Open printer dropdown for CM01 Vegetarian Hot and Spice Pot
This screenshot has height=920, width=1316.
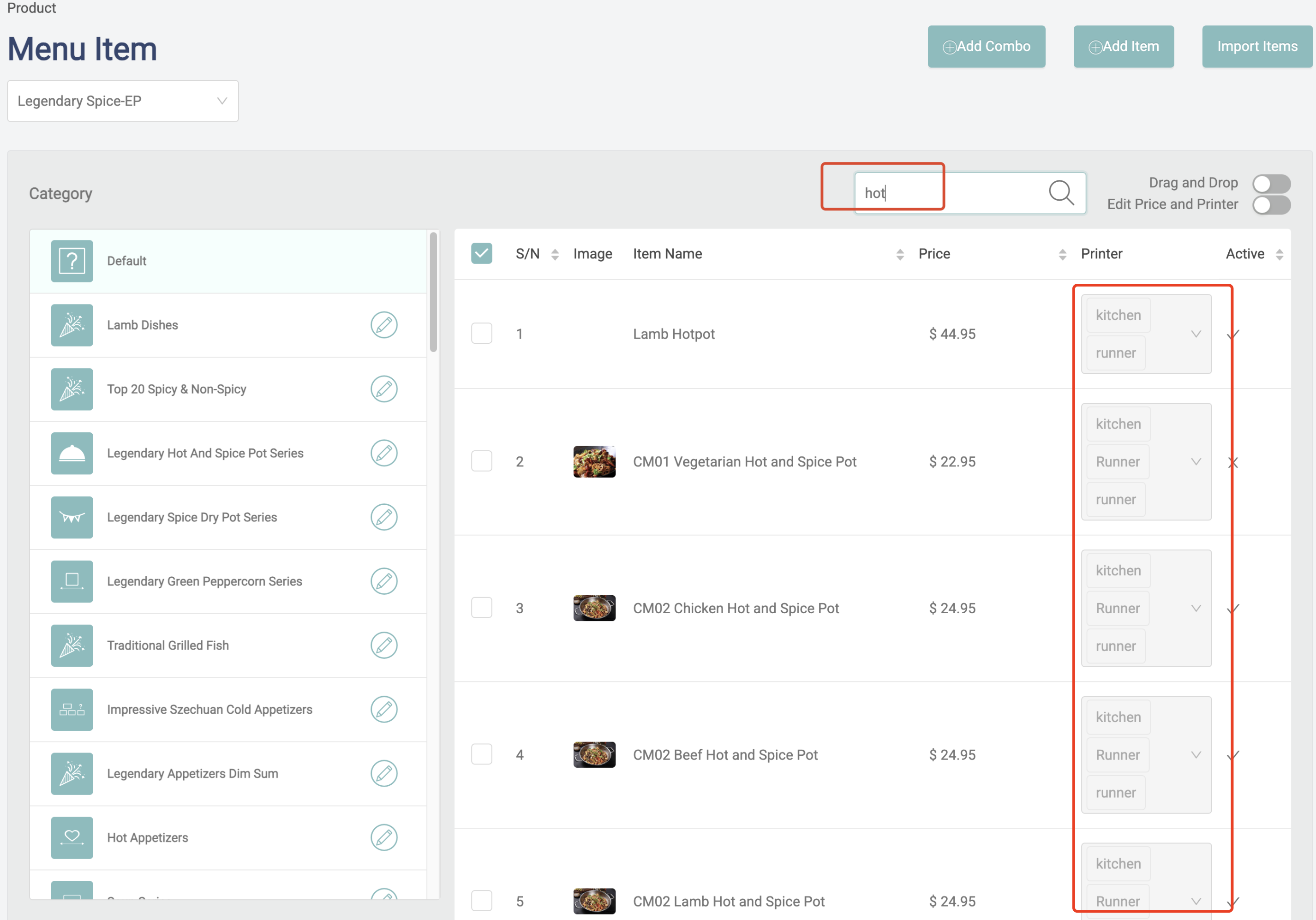1146,462
